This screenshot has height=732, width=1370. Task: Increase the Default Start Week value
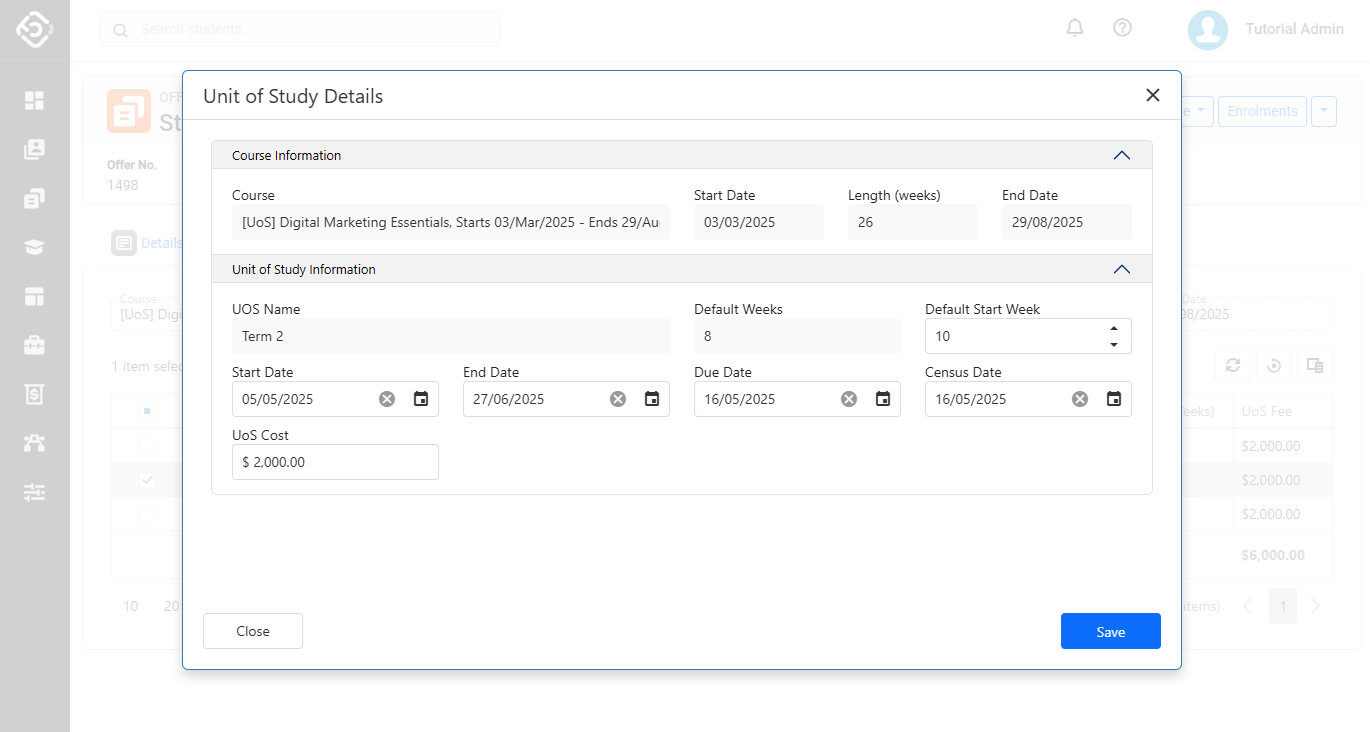pos(1114,329)
